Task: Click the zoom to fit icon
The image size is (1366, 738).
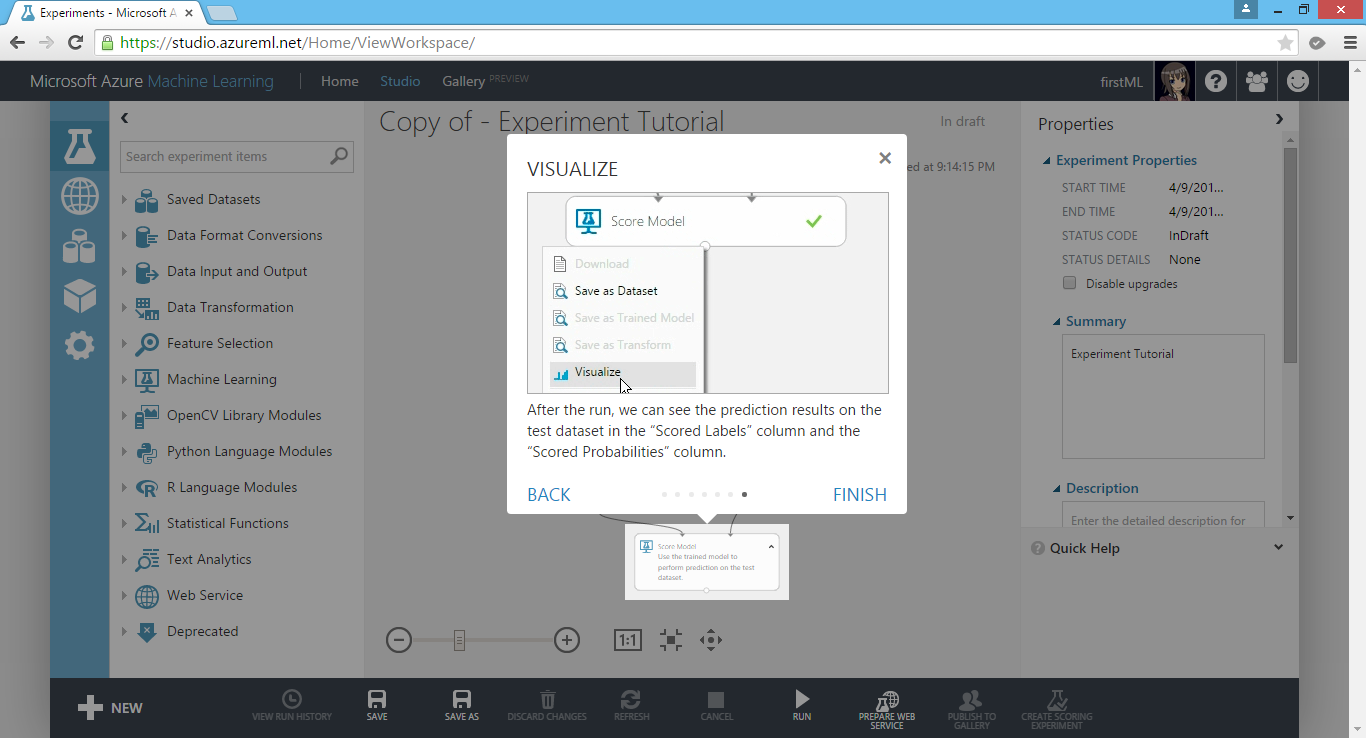Action: (x=671, y=640)
